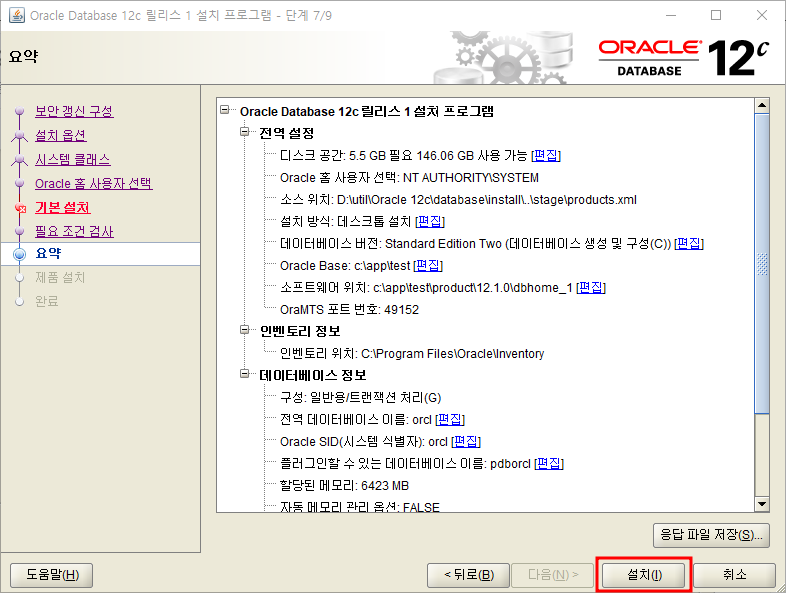Click 편집 link next to 디스크 공간

(x=546, y=155)
